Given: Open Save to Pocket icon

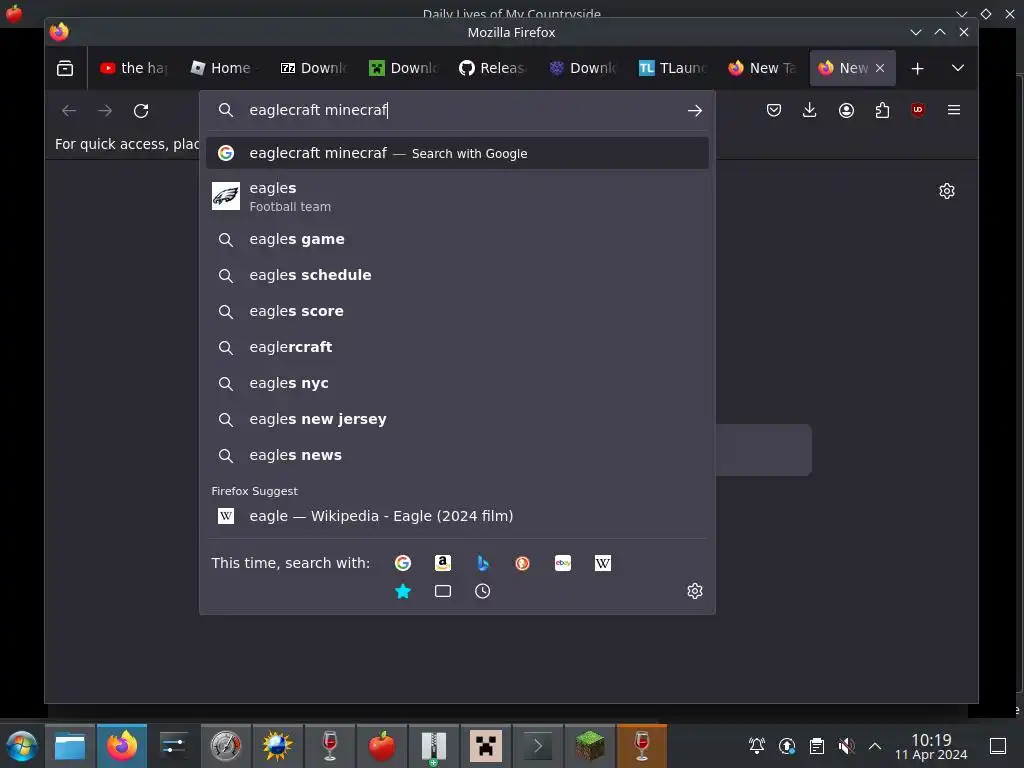Looking at the screenshot, I should pos(774,110).
